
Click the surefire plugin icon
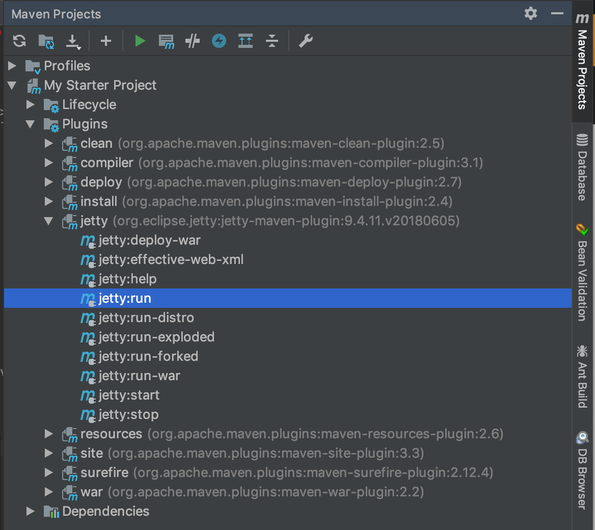pos(70,473)
